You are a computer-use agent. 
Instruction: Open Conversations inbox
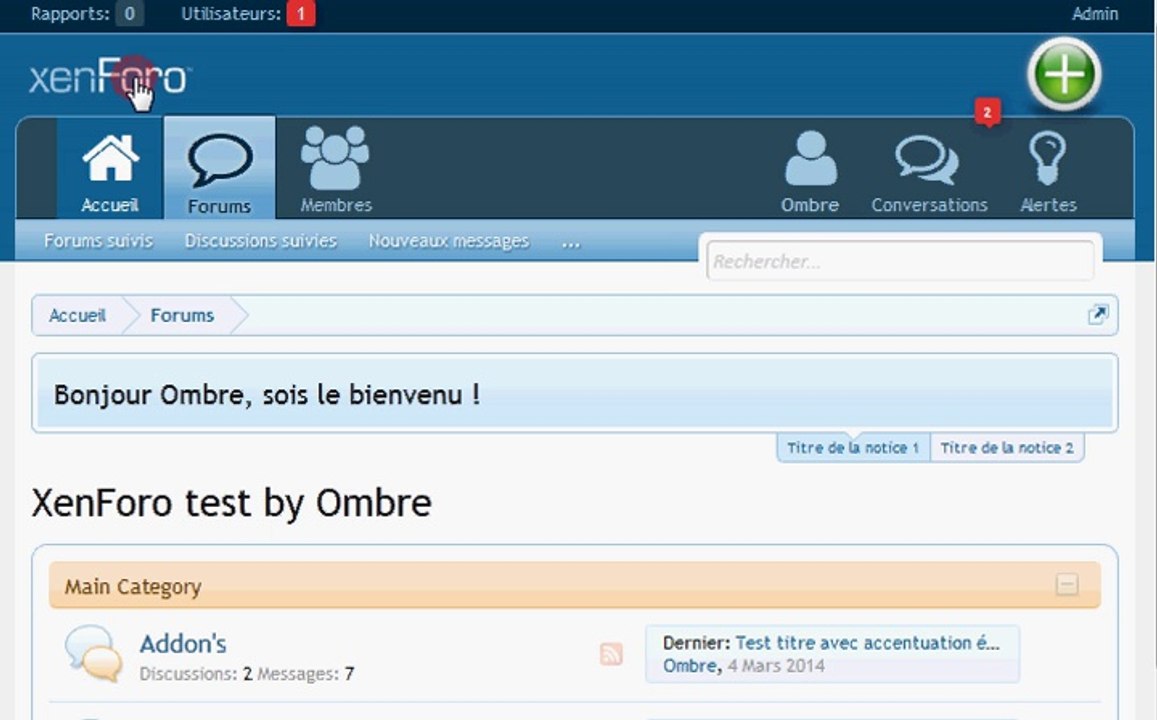[929, 173]
